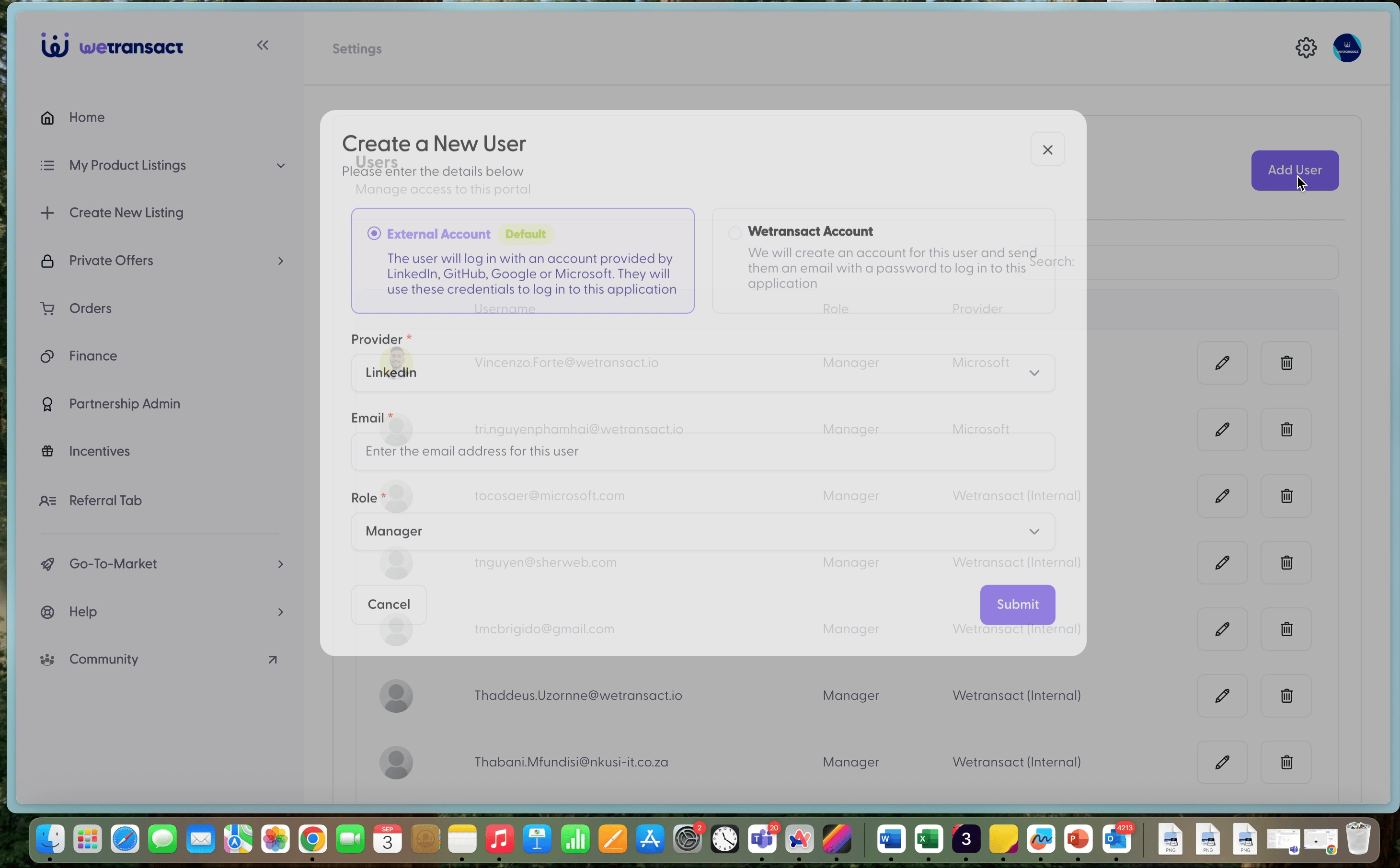Open Google Chrome from the Dock
Screen dimensions: 1400x868
(313, 839)
